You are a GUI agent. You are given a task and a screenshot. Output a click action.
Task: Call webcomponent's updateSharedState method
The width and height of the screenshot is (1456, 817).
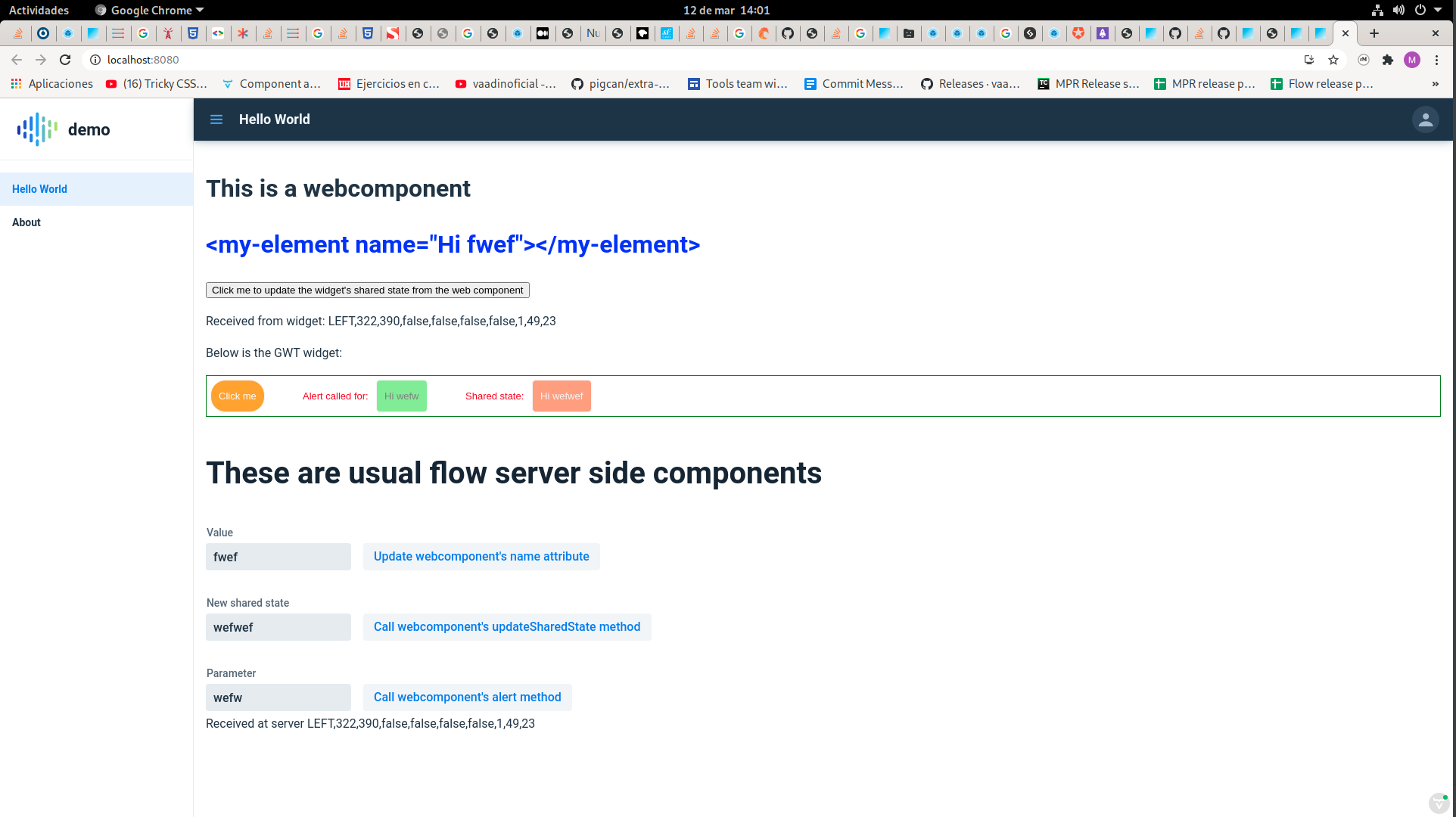click(507, 627)
